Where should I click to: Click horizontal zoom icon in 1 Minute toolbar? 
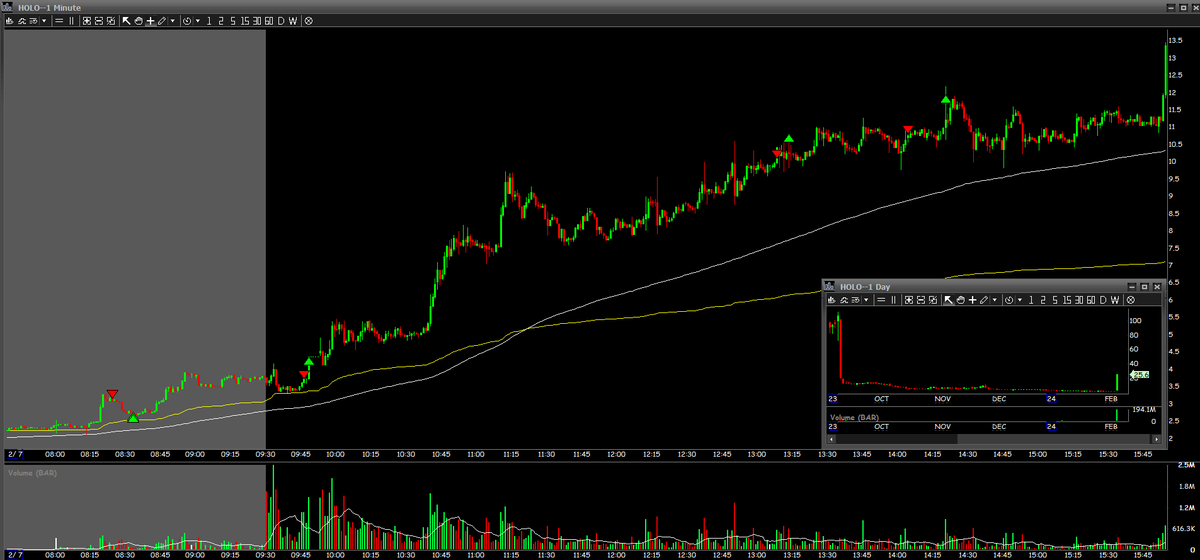[98, 20]
